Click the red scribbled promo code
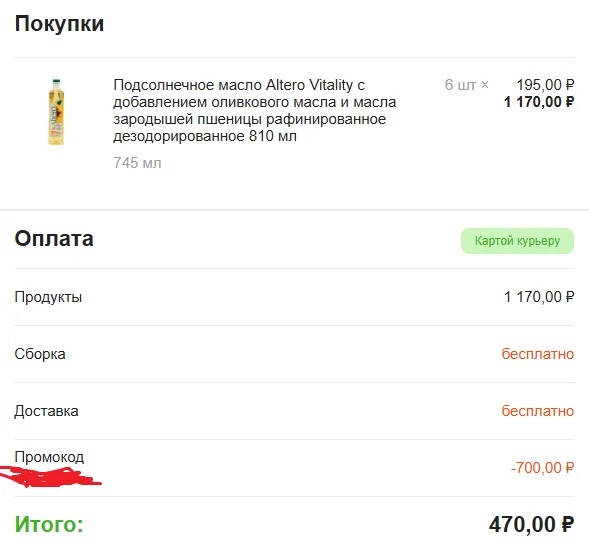The width and height of the screenshot is (589, 553). (x=51, y=477)
